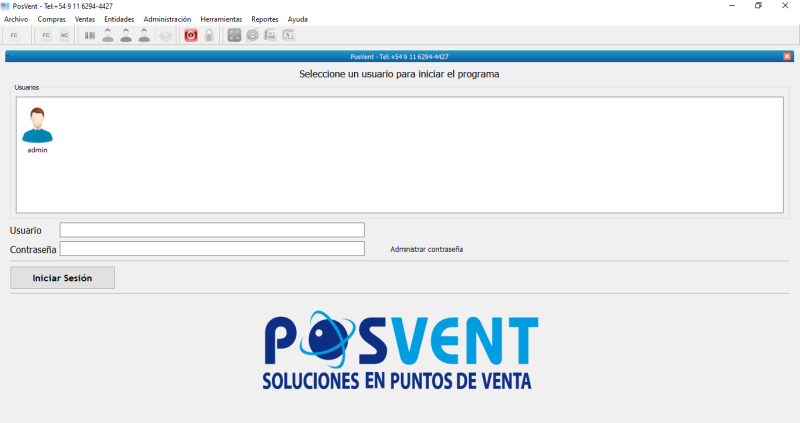Click the PosVent app icon in title bar

click(5, 6)
